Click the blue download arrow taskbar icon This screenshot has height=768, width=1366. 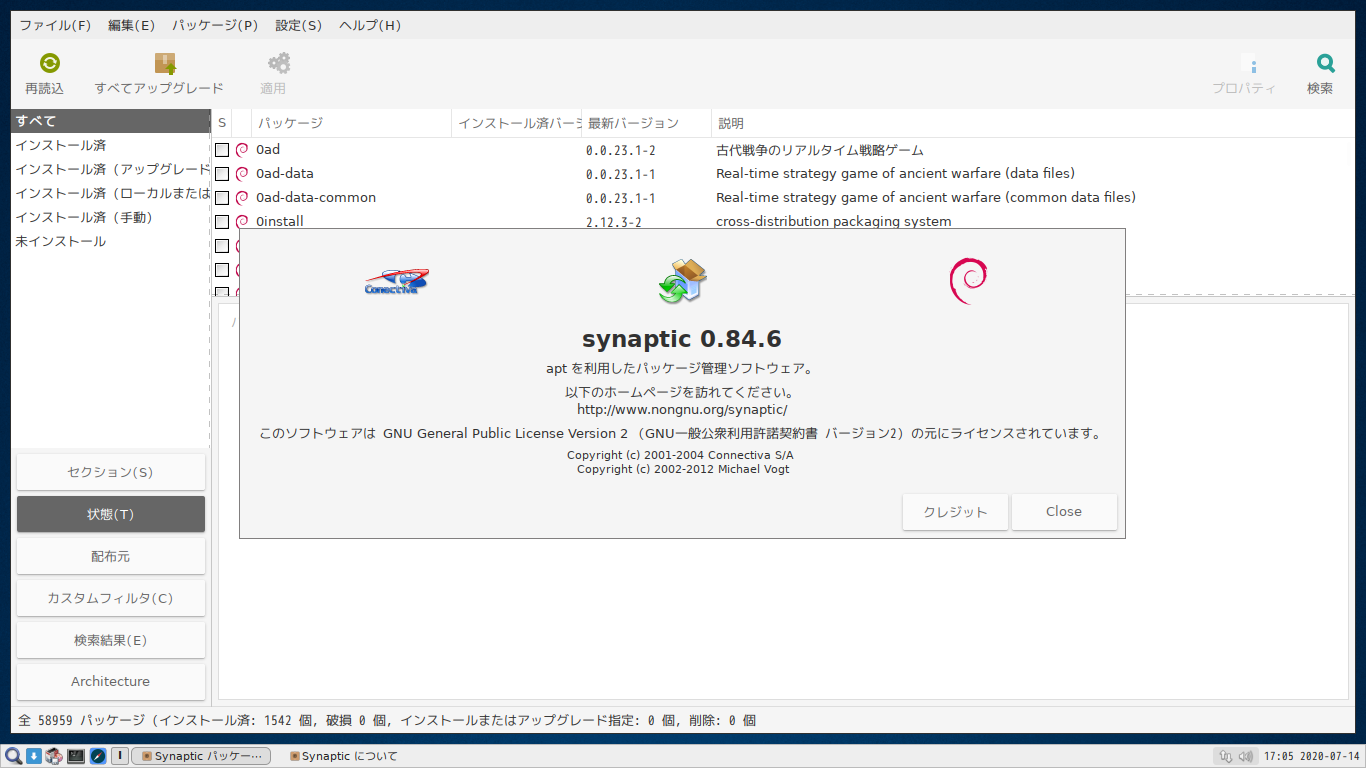coord(33,756)
